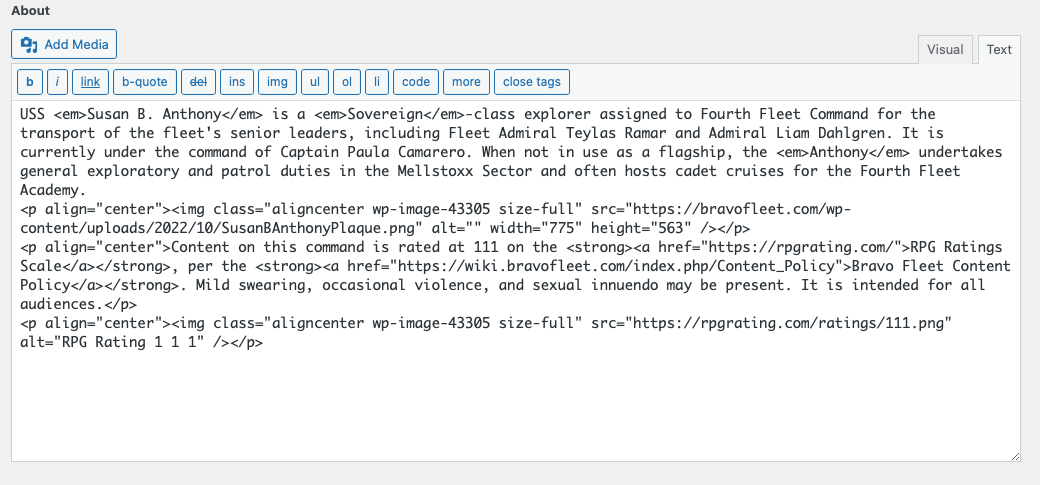Mark deleted text with del button

(x=200, y=82)
